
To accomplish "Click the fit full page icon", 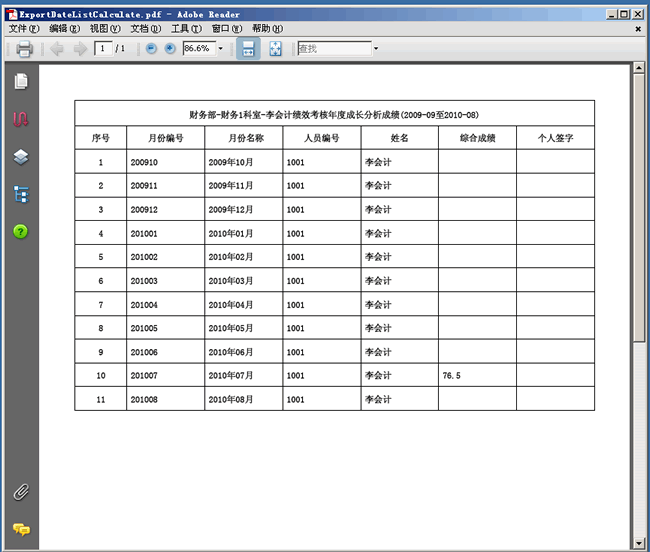I will tap(275, 48).
